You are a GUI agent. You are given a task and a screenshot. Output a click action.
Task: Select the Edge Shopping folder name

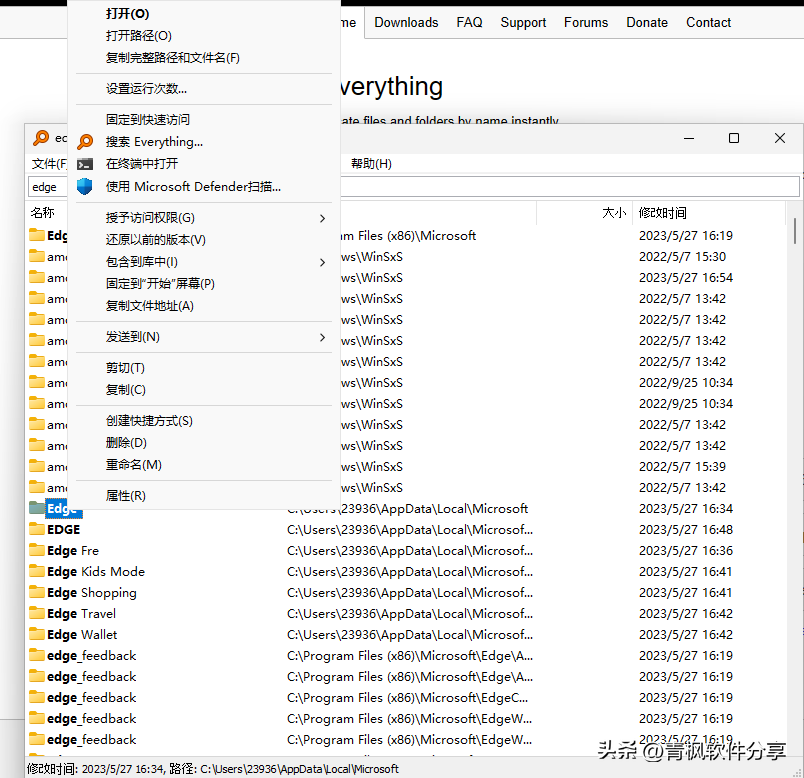pyautogui.click(x=92, y=592)
